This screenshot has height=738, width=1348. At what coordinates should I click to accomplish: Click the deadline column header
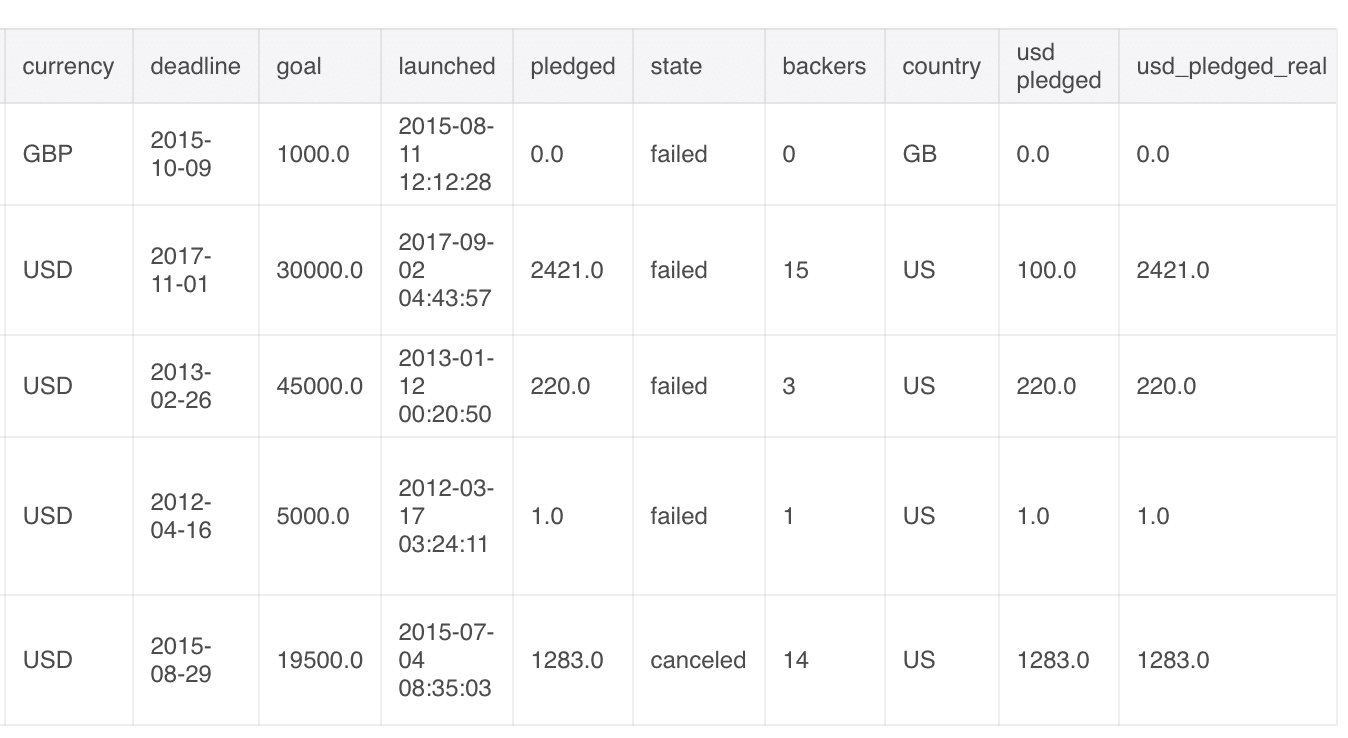pos(195,66)
